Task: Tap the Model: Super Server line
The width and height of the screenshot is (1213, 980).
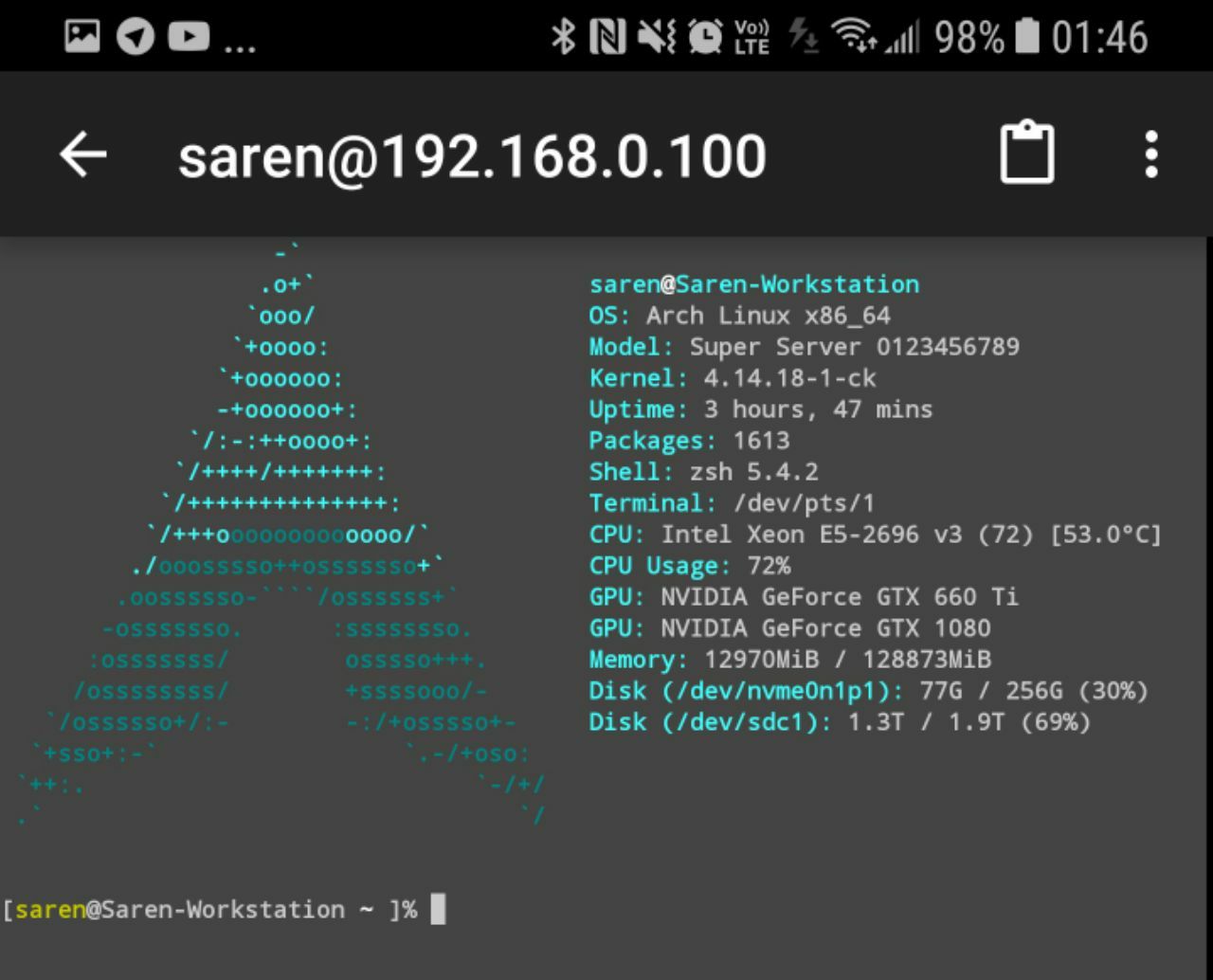Action: tap(805, 347)
